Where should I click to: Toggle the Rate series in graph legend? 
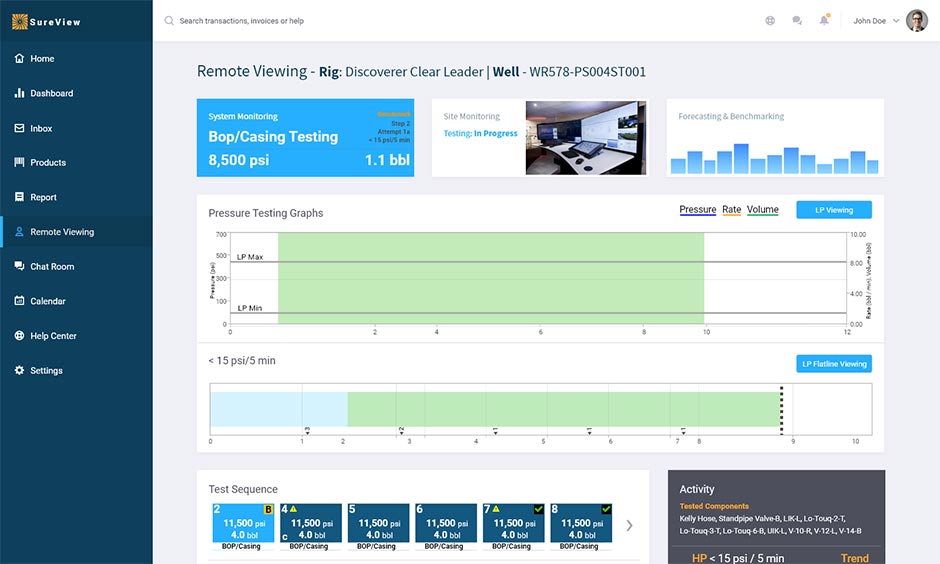click(731, 210)
